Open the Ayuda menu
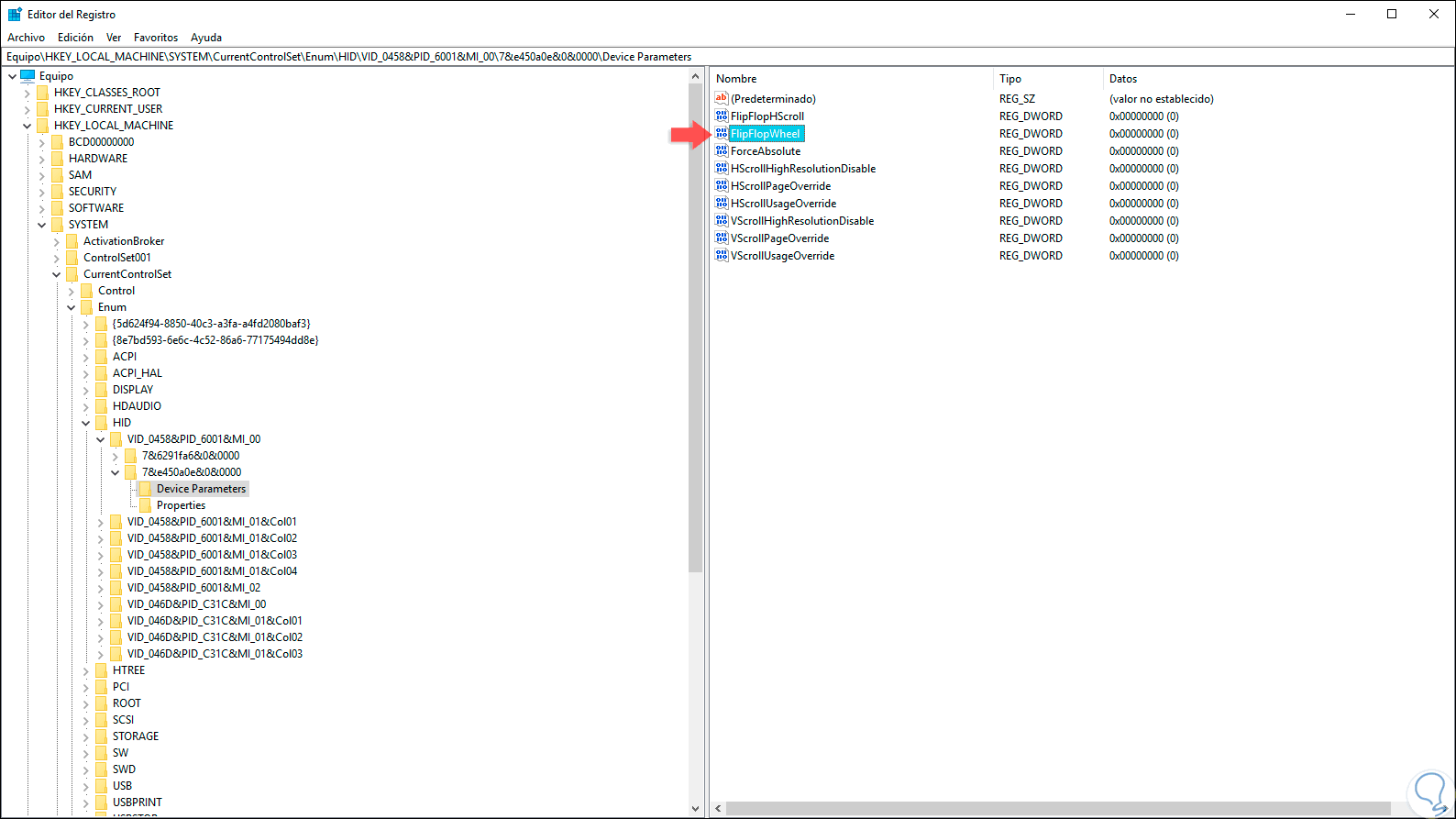This screenshot has width=1456, height=819. [206, 38]
